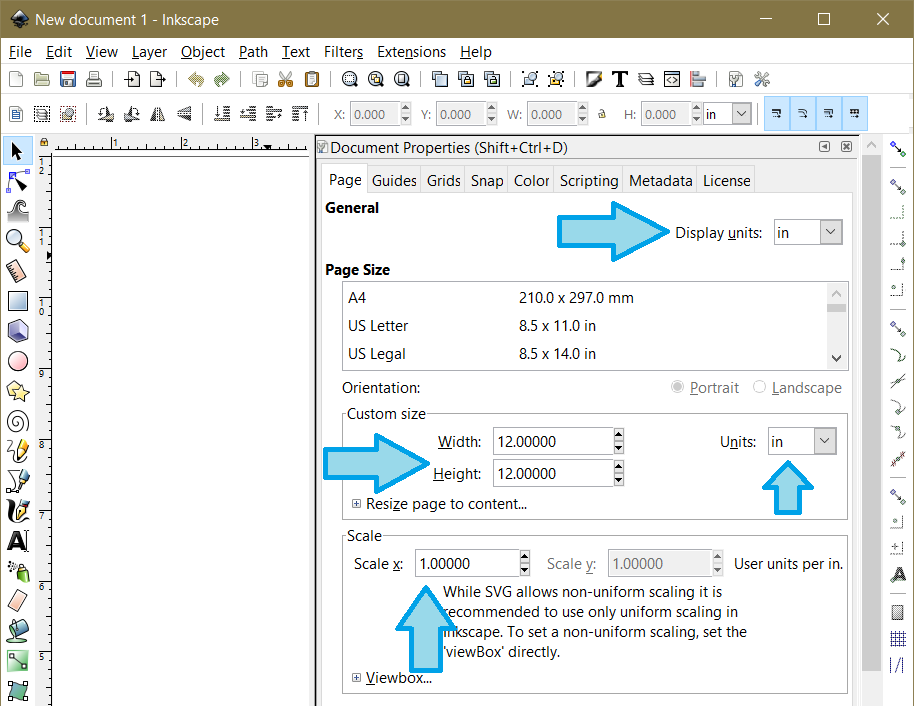Image resolution: width=915 pixels, height=706 pixels.
Task: Paste from clipboard icon
Action: [x=312, y=79]
